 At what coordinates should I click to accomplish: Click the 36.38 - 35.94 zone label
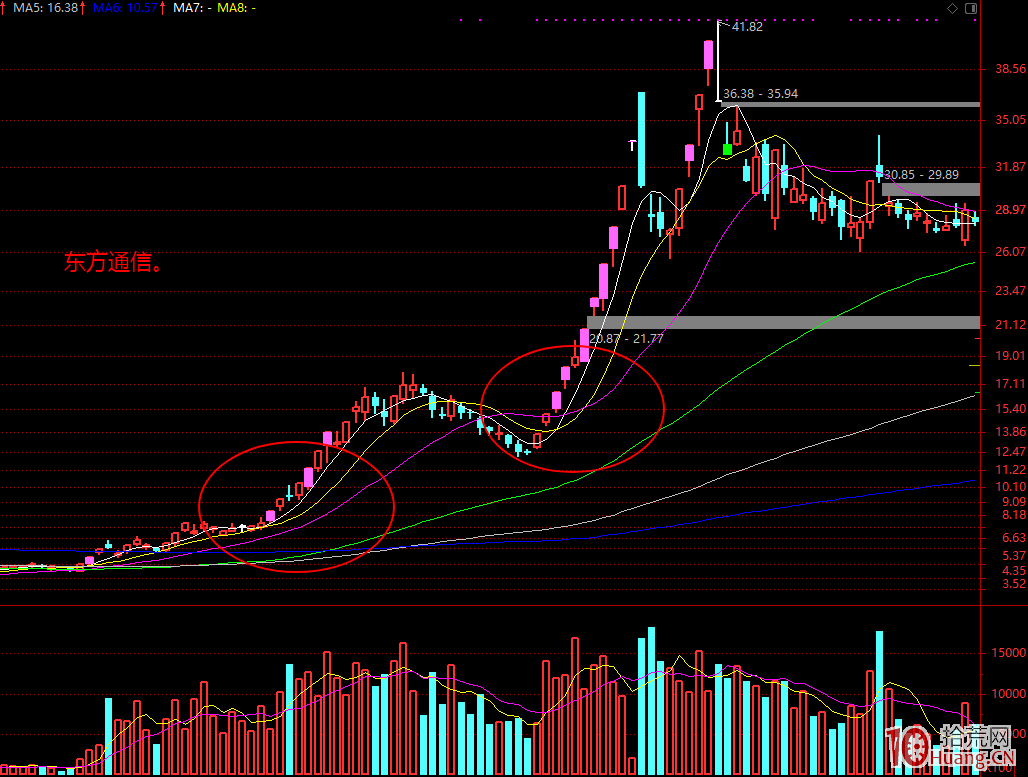tap(761, 94)
